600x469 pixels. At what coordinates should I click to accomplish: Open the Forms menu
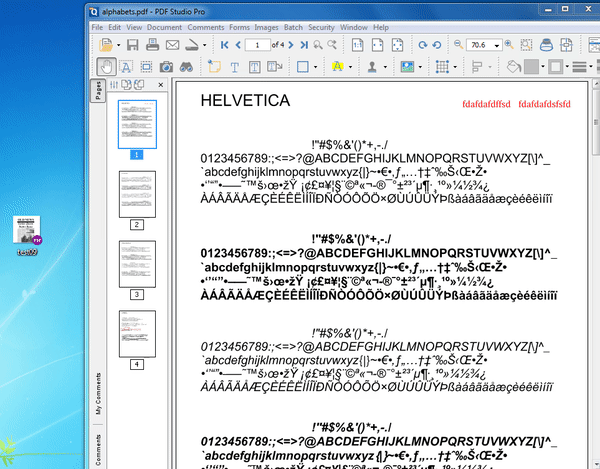coord(239,27)
